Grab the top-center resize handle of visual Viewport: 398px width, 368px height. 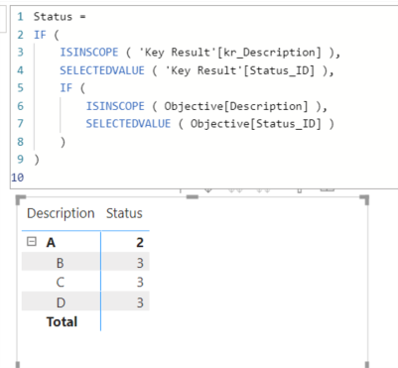point(192,197)
